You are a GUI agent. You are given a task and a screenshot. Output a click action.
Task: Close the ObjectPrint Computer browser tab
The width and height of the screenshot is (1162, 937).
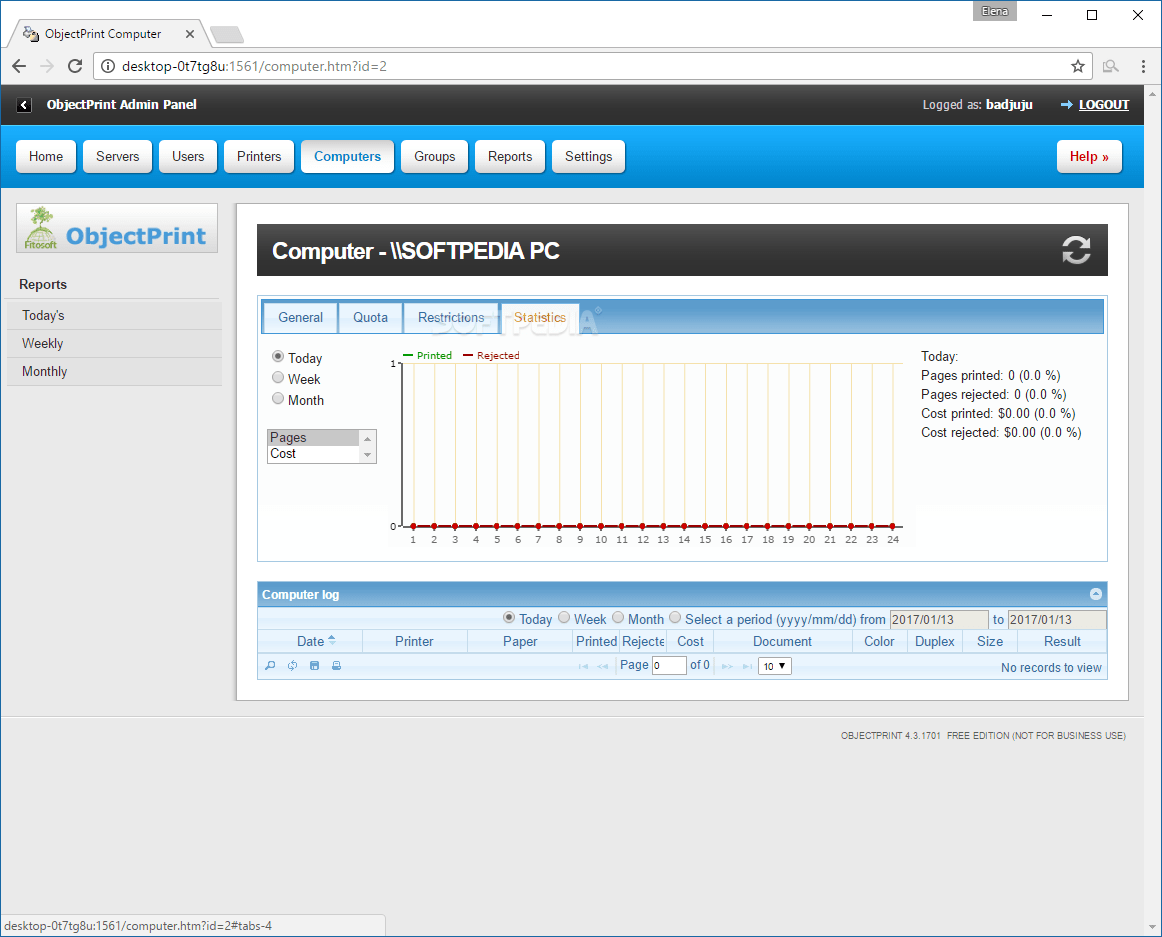click(x=190, y=34)
